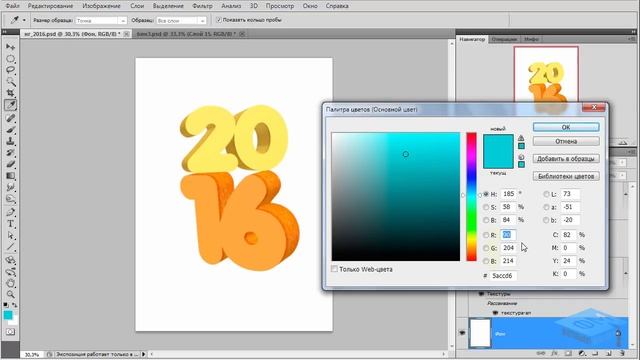Select the History Brush tool
Screen dimensions: 640x360
[10, 153]
